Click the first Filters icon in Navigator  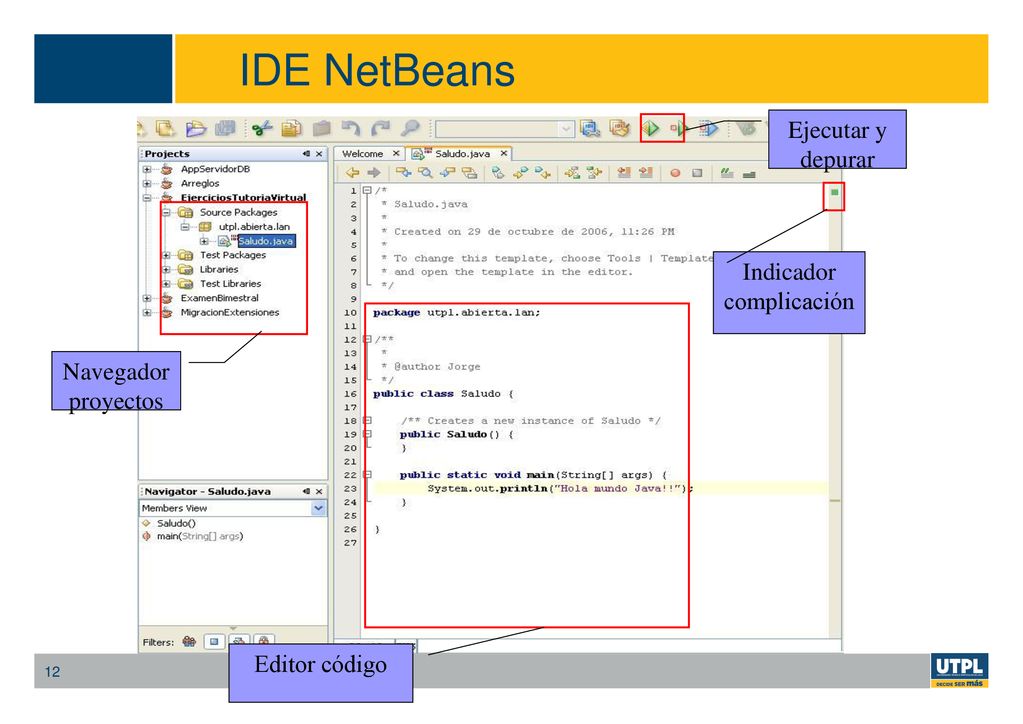point(189,642)
